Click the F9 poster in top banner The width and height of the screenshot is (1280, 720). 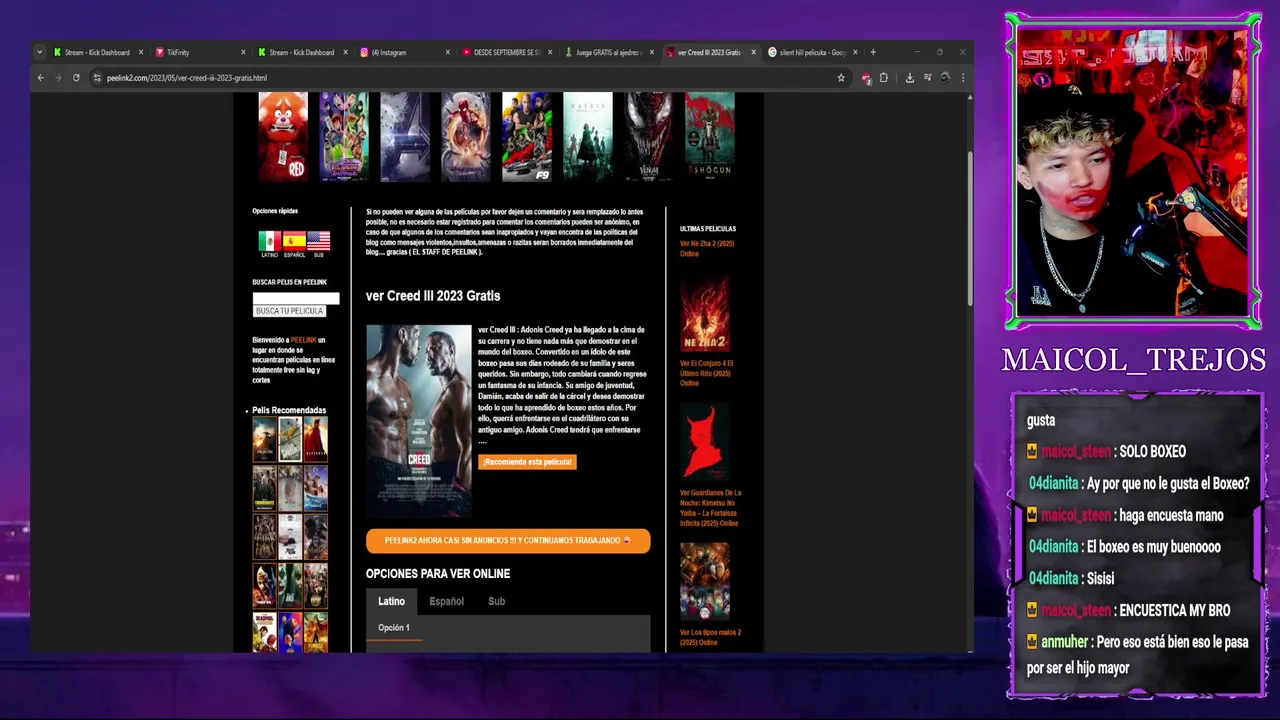[x=527, y=136]
